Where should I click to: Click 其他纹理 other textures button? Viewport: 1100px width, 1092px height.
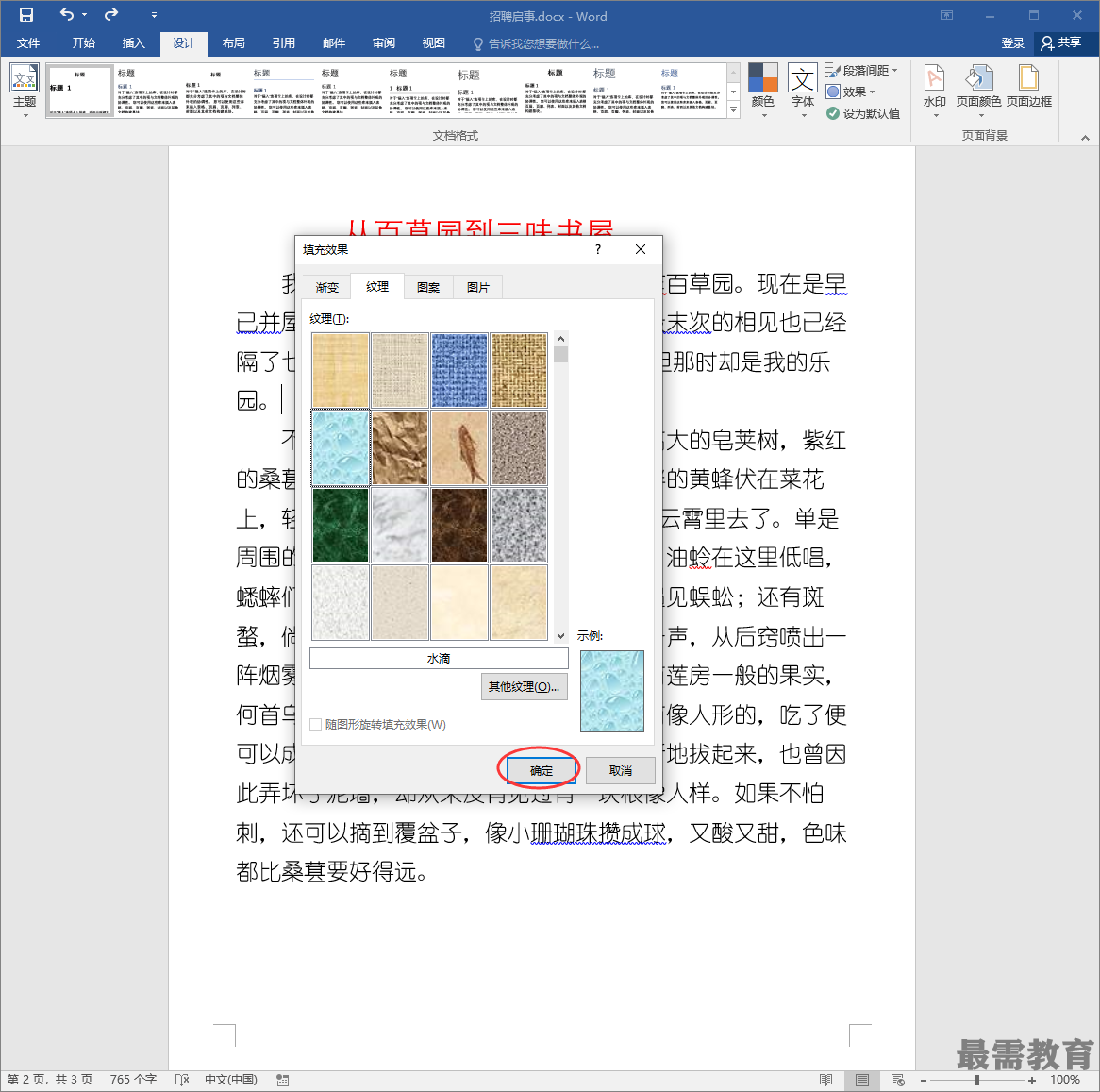pos(524,686)
